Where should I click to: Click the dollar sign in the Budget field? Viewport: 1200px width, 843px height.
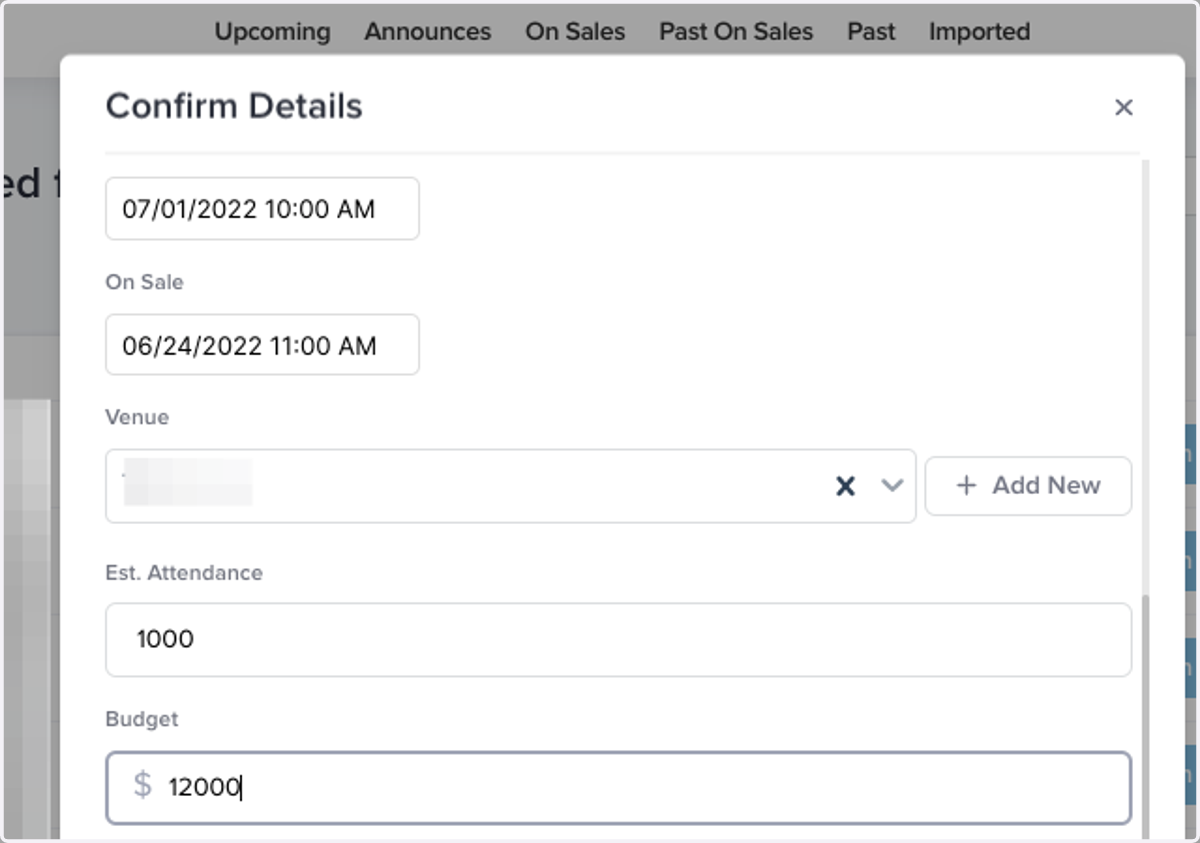(x=143, y=786)
